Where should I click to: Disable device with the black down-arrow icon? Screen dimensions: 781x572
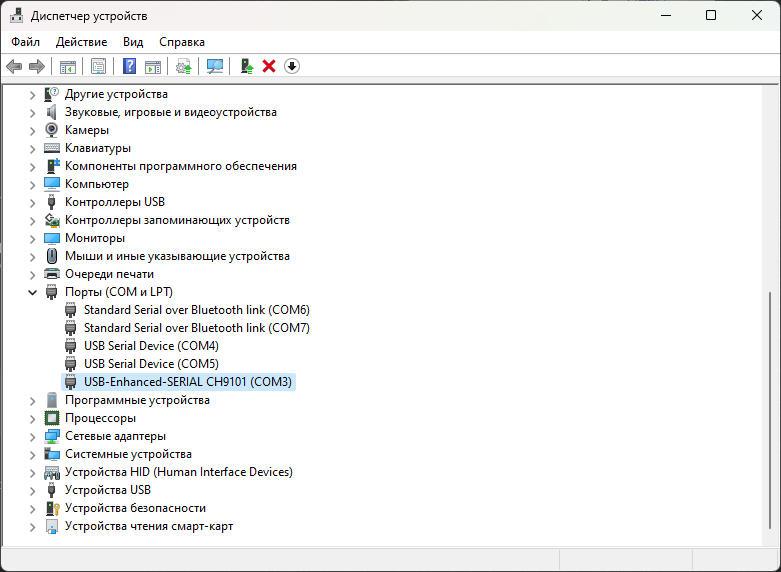click(292, 66)
